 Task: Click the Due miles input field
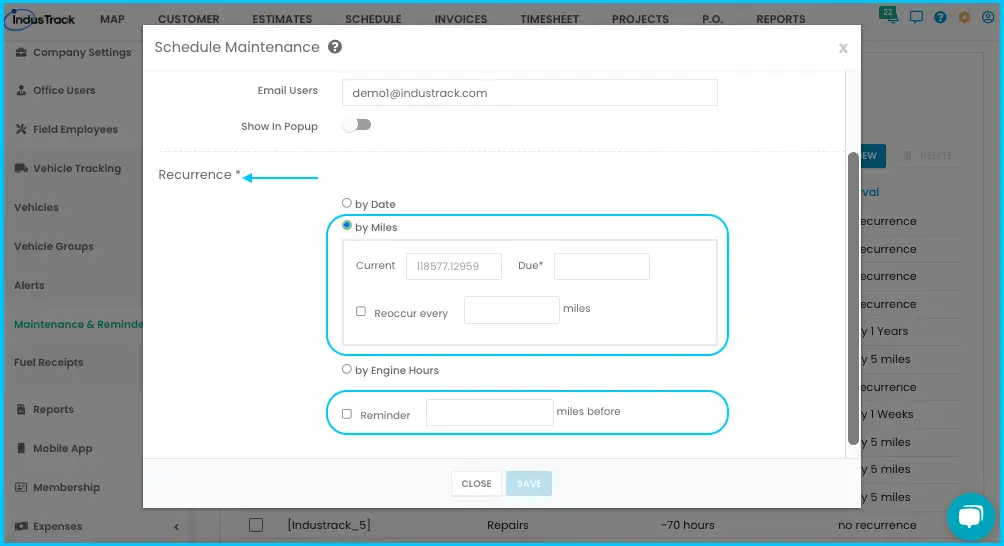pos(602,266)
